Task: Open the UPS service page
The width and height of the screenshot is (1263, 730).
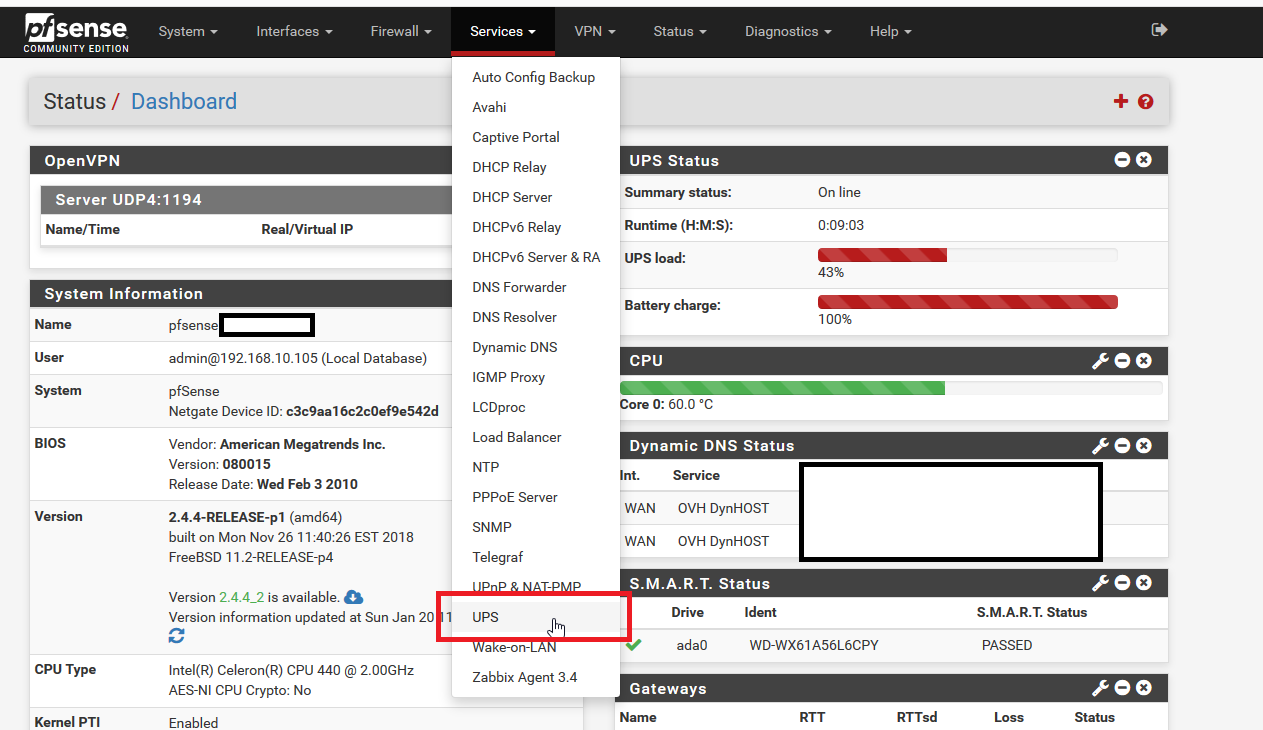Action: (536, 617)
